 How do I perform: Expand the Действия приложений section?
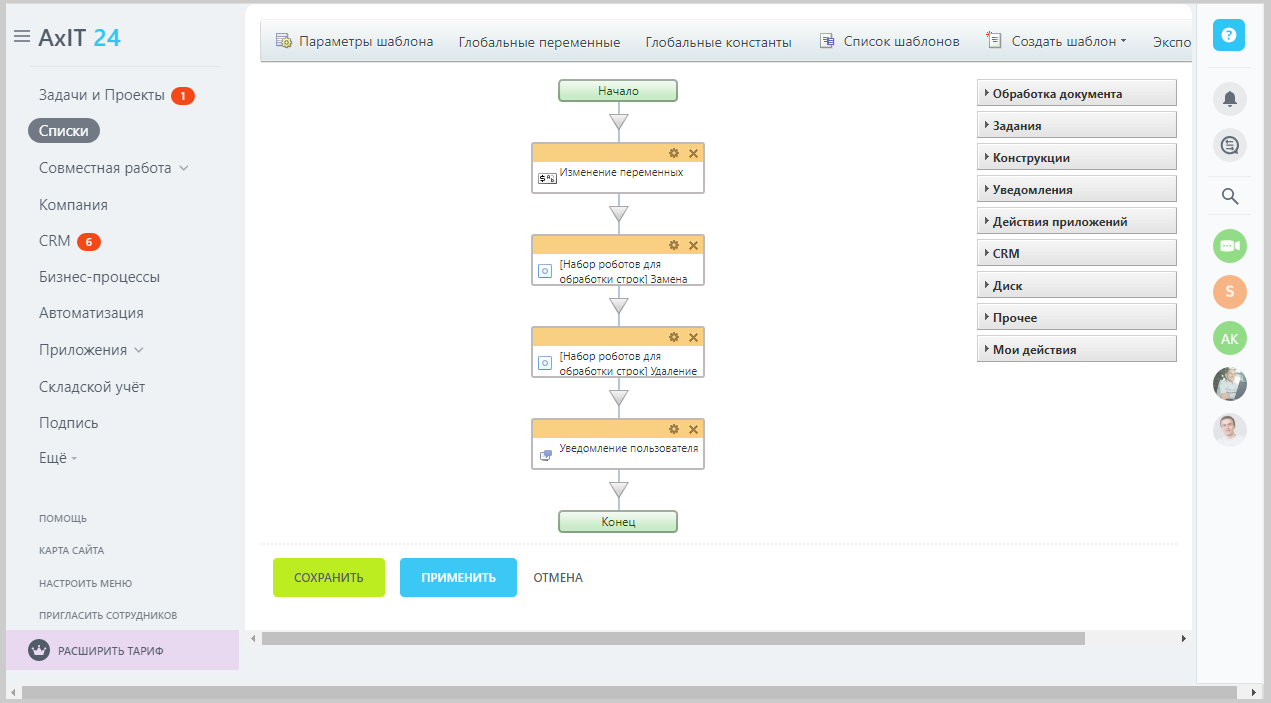point(1076,221)
